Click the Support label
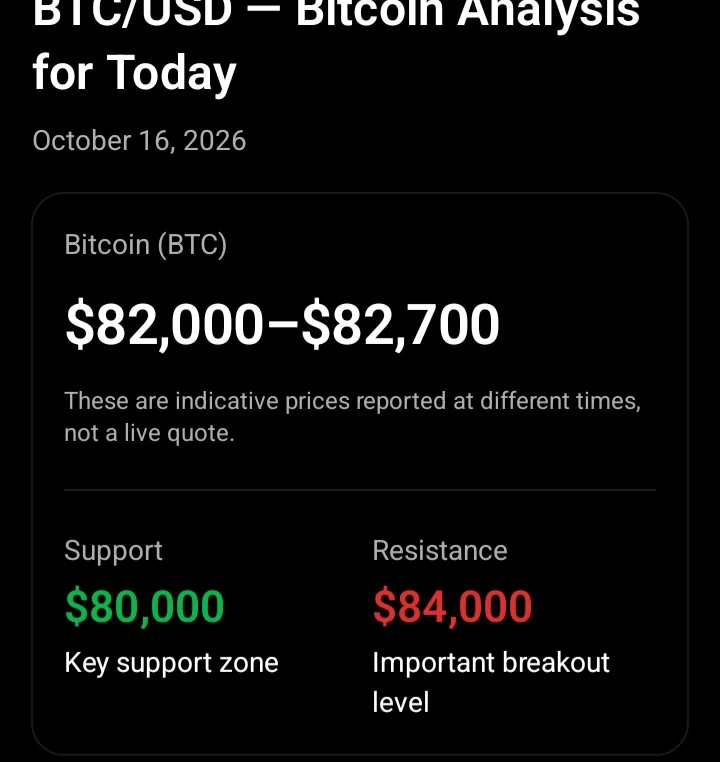The height and width of the screenshot is (762, 720). [113, 551]
